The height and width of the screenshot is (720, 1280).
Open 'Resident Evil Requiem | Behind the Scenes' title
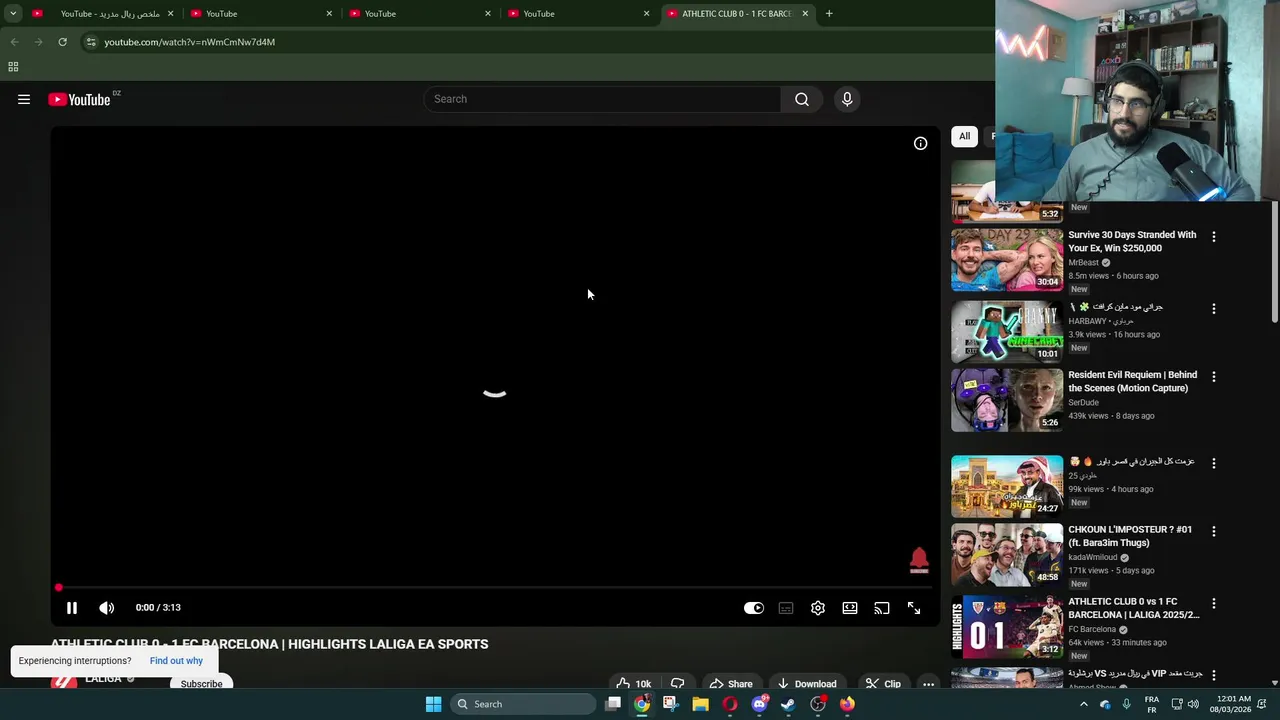1132,381
